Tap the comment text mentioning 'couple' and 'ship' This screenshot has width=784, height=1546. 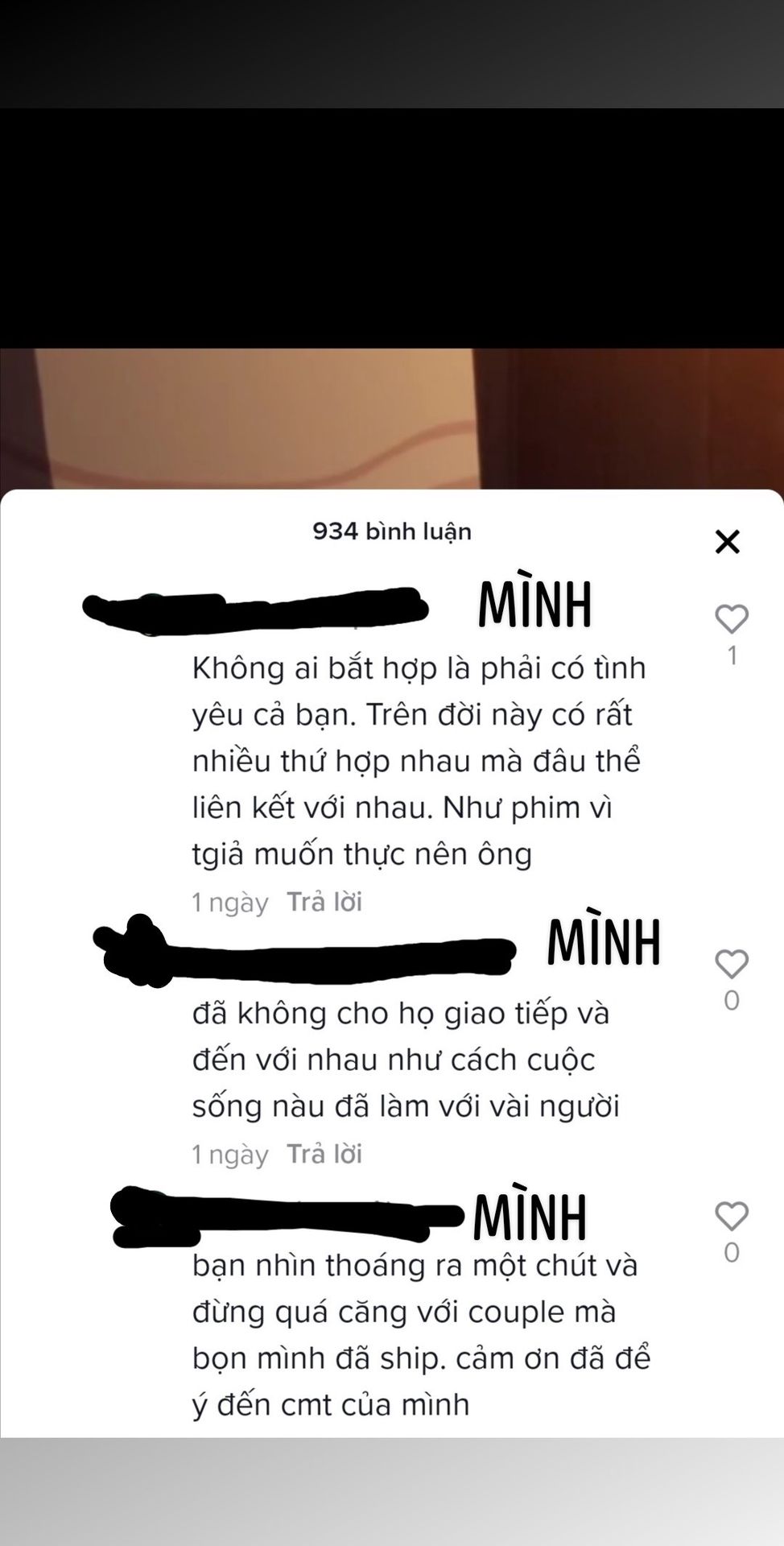click(x=421, y=1335)
